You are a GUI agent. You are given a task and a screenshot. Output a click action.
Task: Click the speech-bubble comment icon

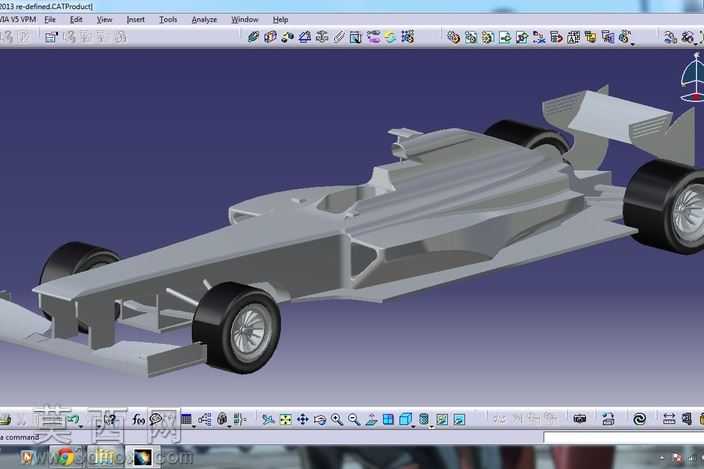[x=156, y=419]
